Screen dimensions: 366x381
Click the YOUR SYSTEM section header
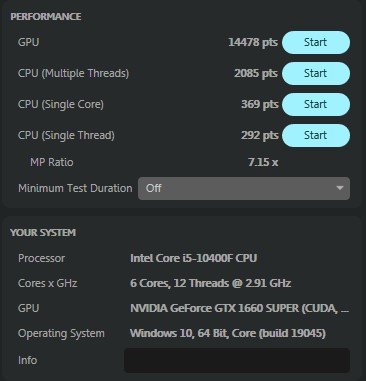click(x=43, y=232)
